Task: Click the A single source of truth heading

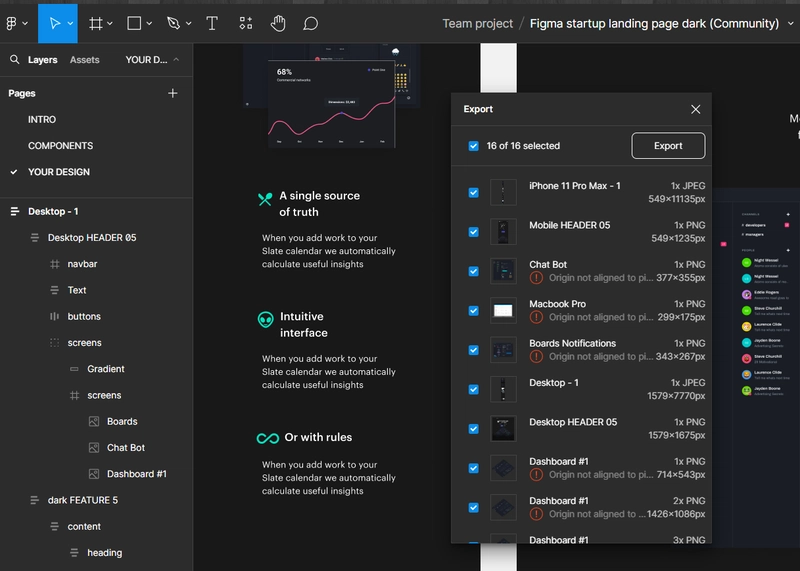Action: tap(319, 204)
